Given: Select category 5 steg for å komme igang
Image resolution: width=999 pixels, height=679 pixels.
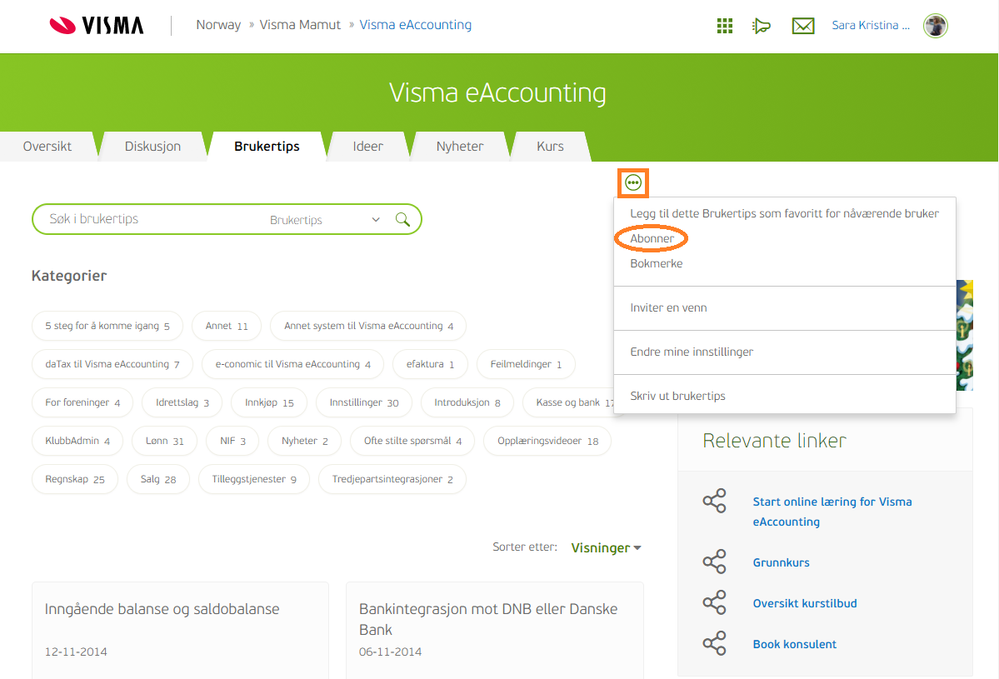Looking at the screenshot, I should [x=107, y=326].
